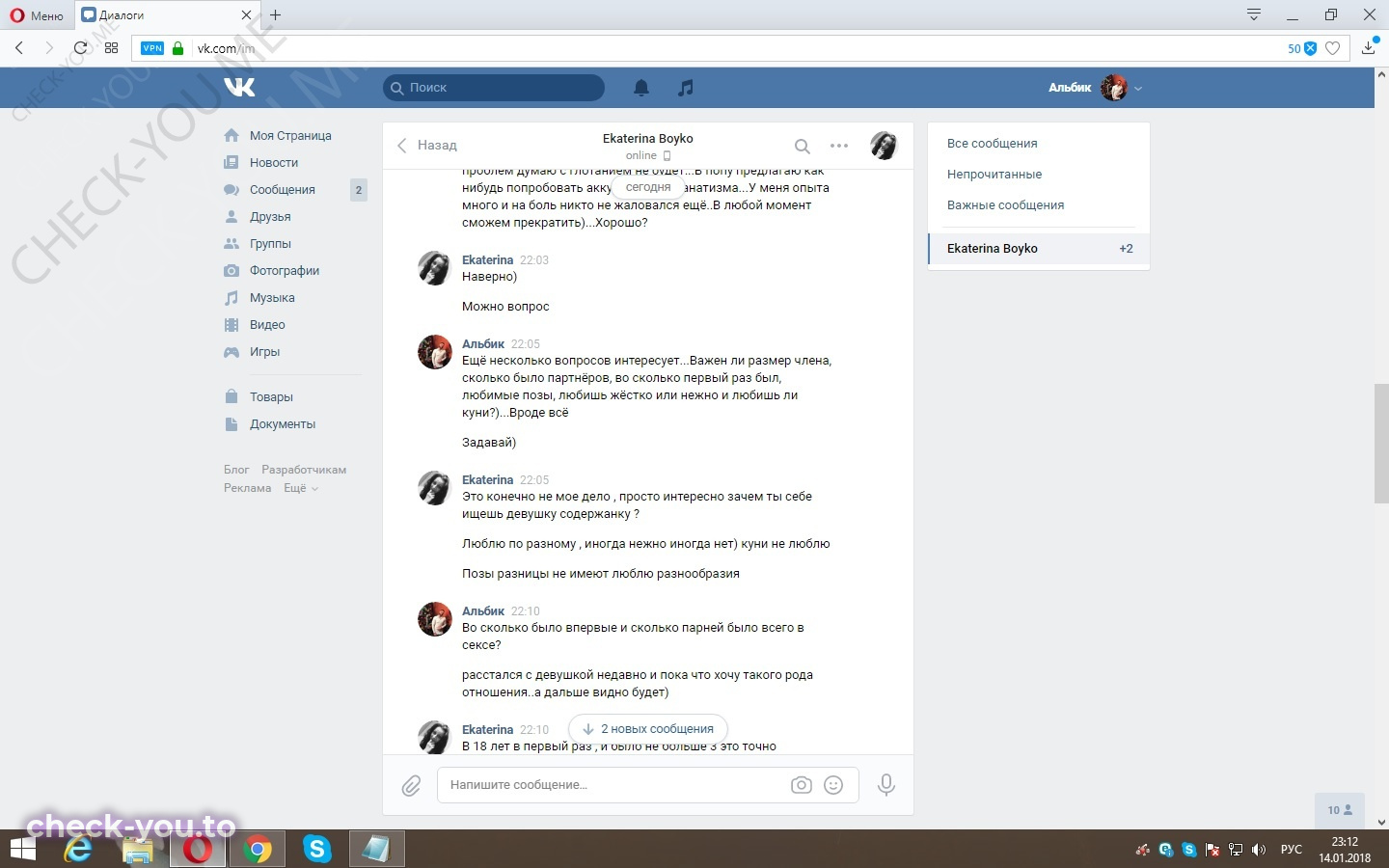1389x868 pixels.
Task: Open Opera Speed Dial grid icon
Action: (x=112, y=48)
